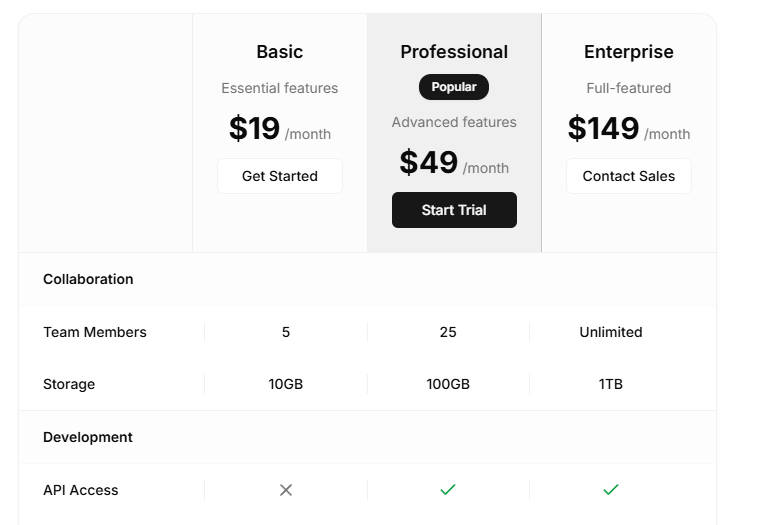Image resolution: width=763 pixels, height=525 pixels.
Task: Select the Professional plan heading
Action: [x=454, y=52]
